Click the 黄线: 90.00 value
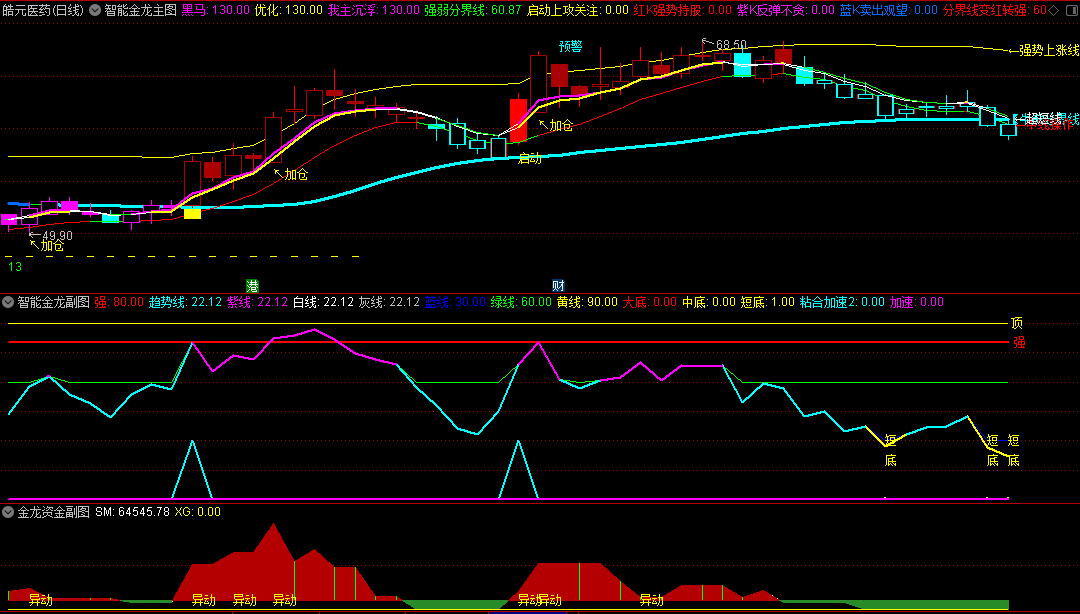The width and height of the screenshot is (1080, 614). pyautogui.click(x=587, y=302)
